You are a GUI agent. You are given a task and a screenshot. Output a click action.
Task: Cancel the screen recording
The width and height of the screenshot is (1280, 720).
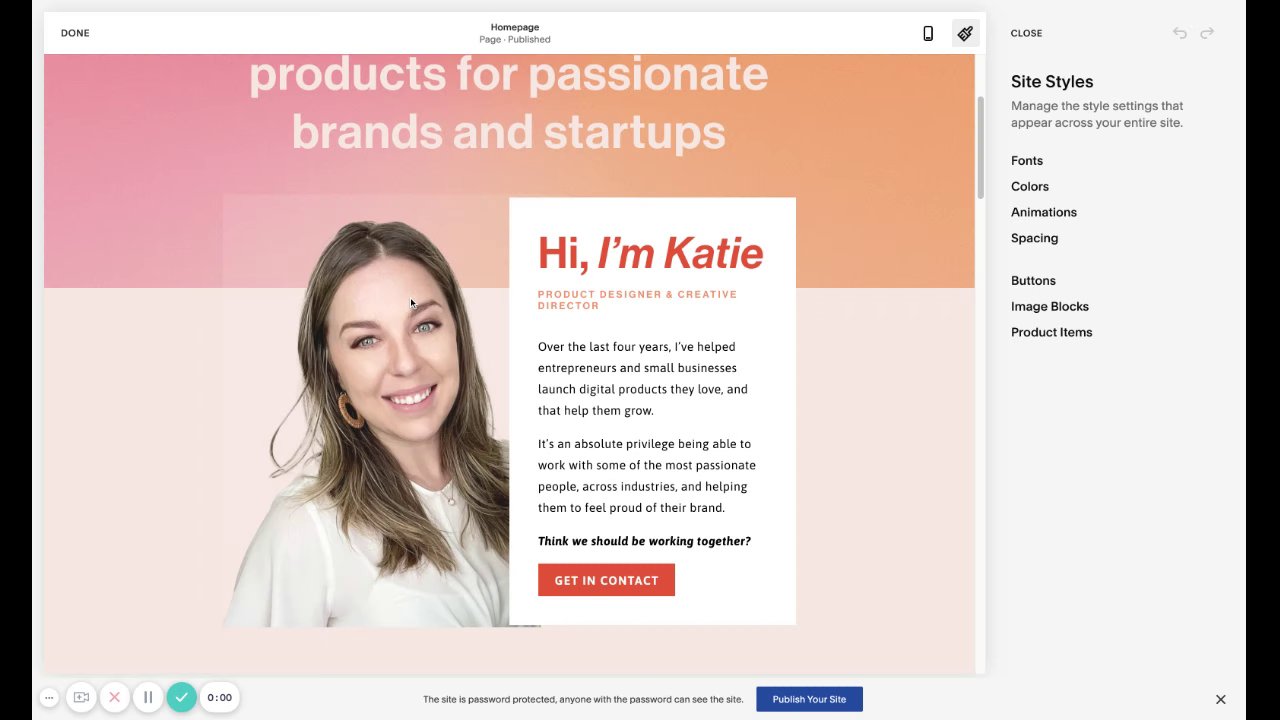click(114, 697)
